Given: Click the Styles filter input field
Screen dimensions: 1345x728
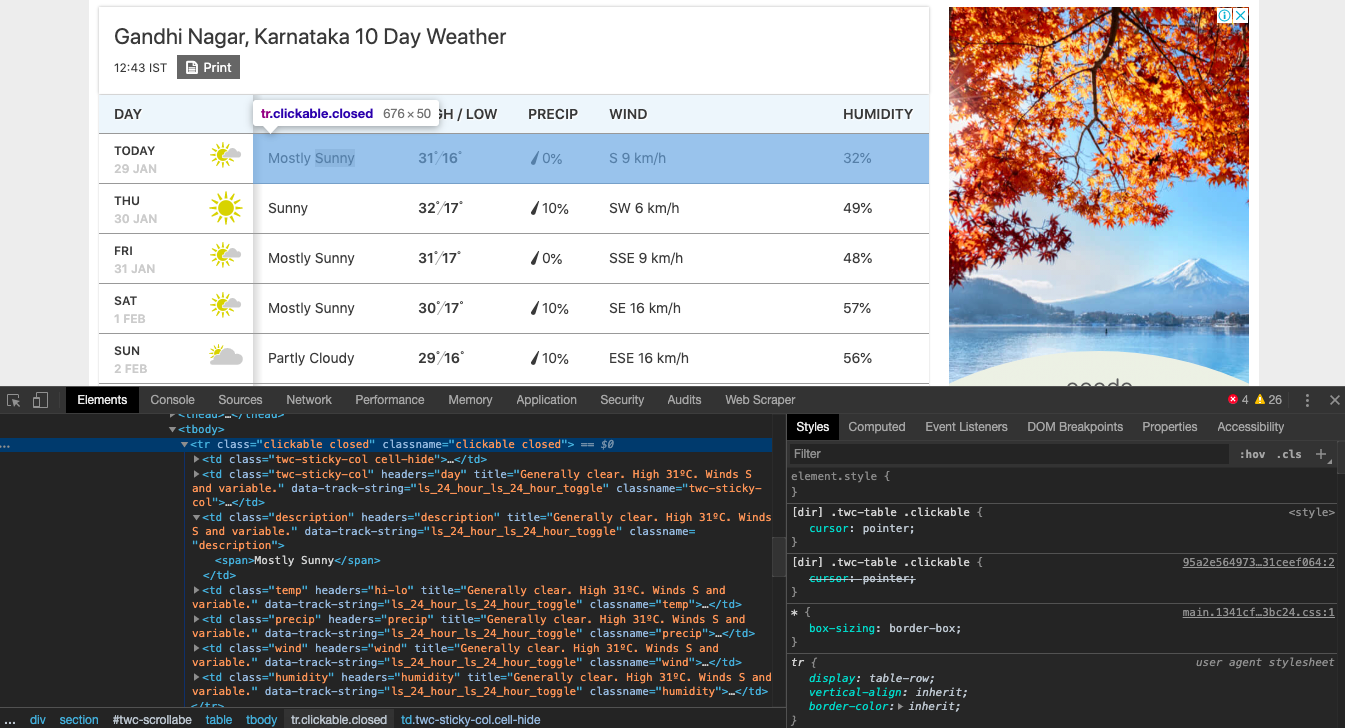Looking at the screenshot, I should tap(900, 453).
